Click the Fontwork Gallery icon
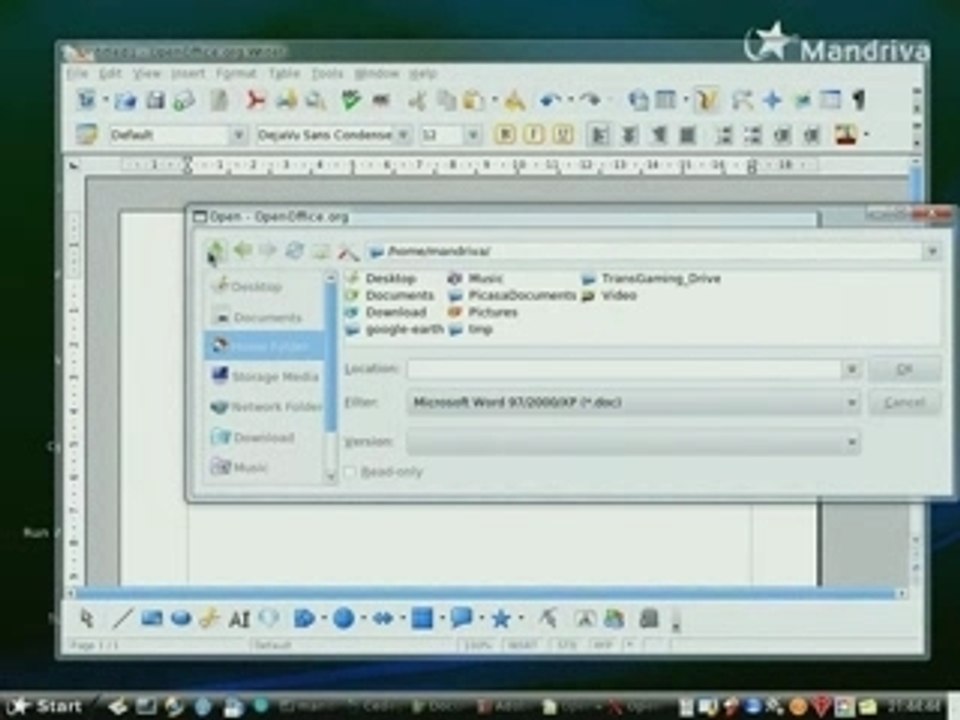Screen dimensions: 960x720 (585, 619)
